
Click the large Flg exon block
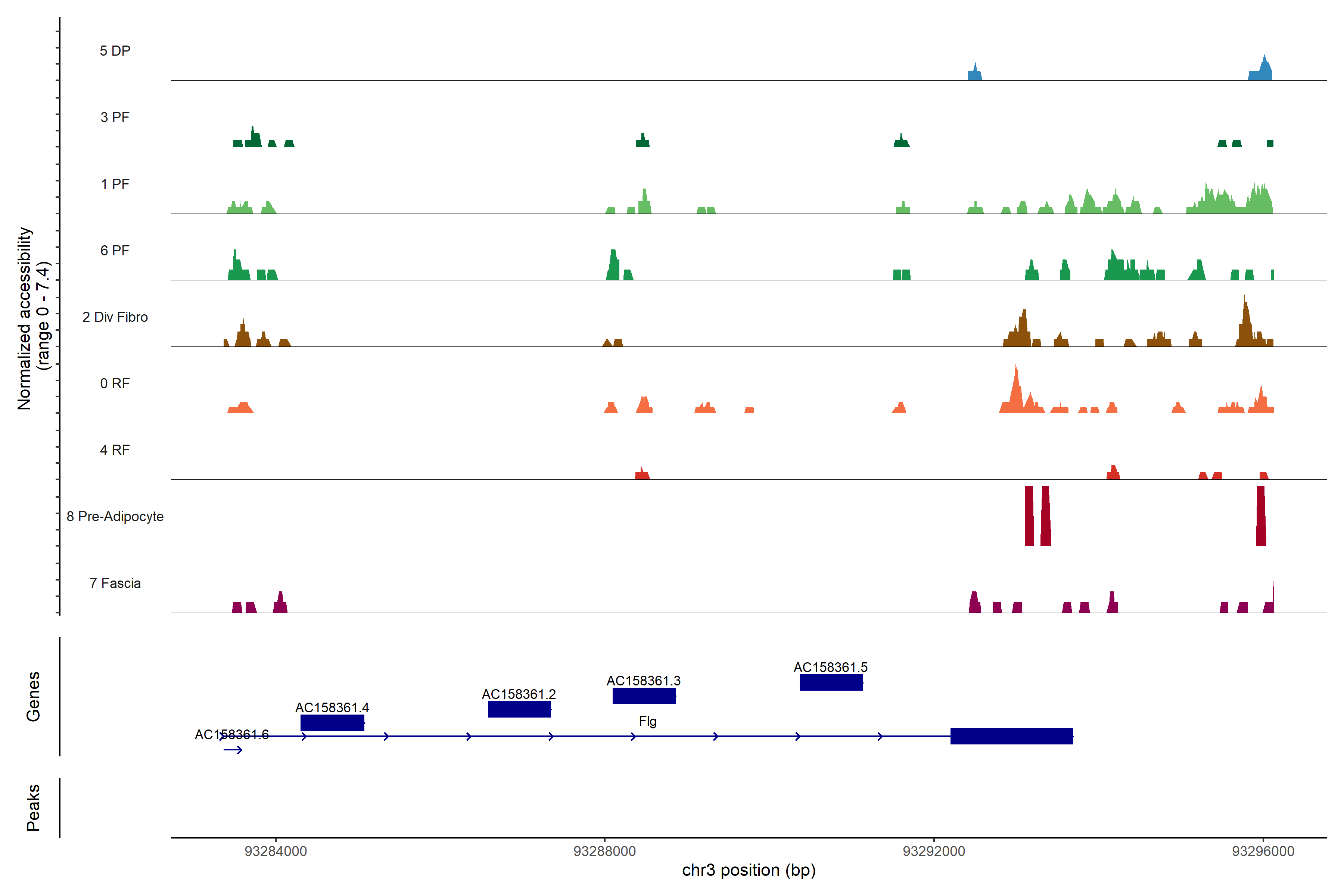(x=1011, y=736)
